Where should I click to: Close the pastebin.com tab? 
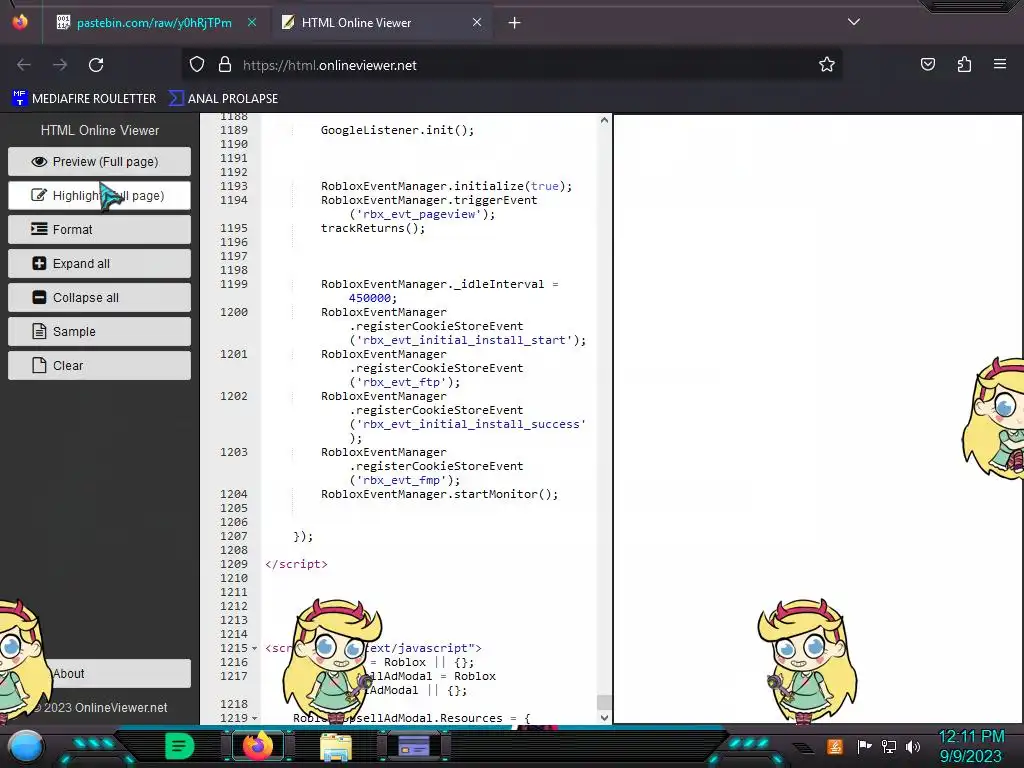pos(252,22)
